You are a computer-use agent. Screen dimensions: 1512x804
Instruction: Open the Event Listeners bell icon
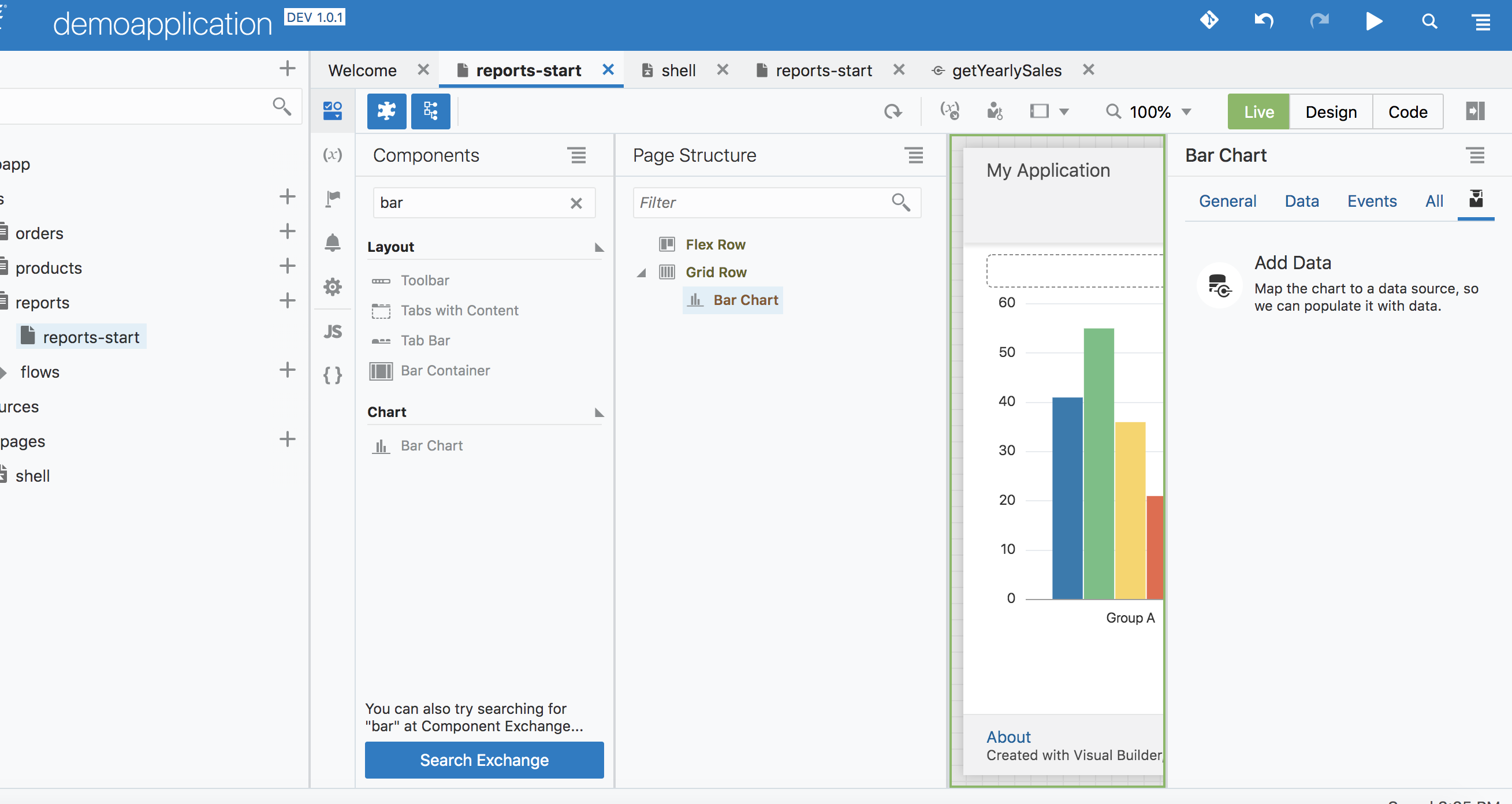click(332, 243)
